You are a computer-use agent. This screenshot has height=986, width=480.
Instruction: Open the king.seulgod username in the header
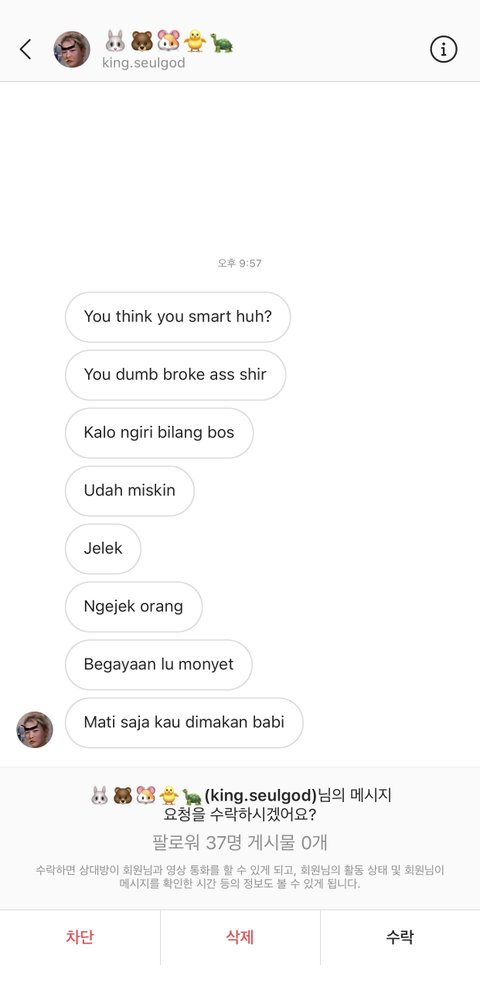point(143,64)
